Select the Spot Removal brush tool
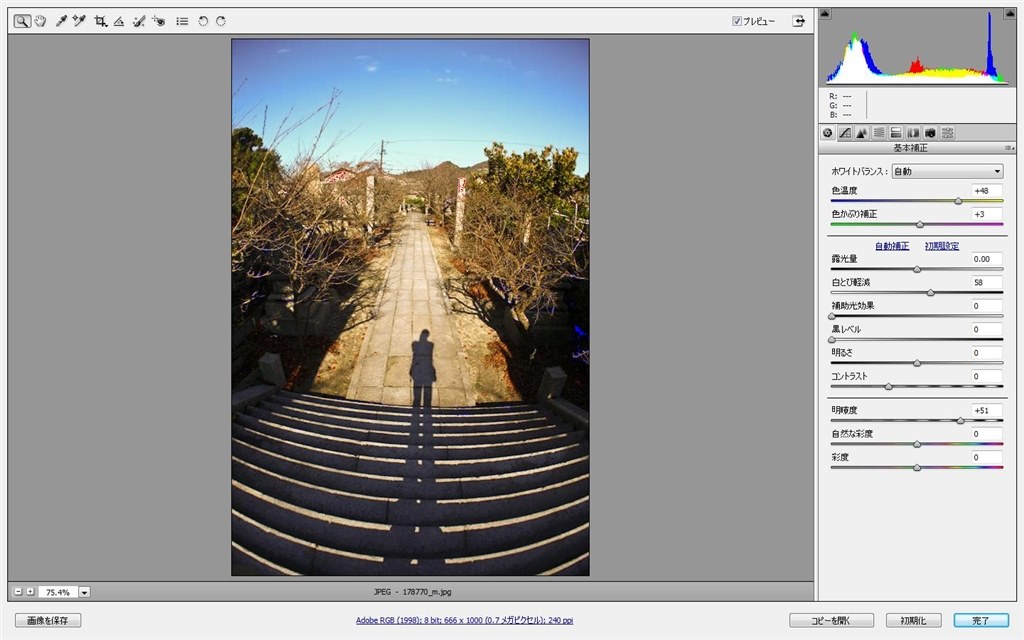The image size is (1024, 640). click(138, 21)
